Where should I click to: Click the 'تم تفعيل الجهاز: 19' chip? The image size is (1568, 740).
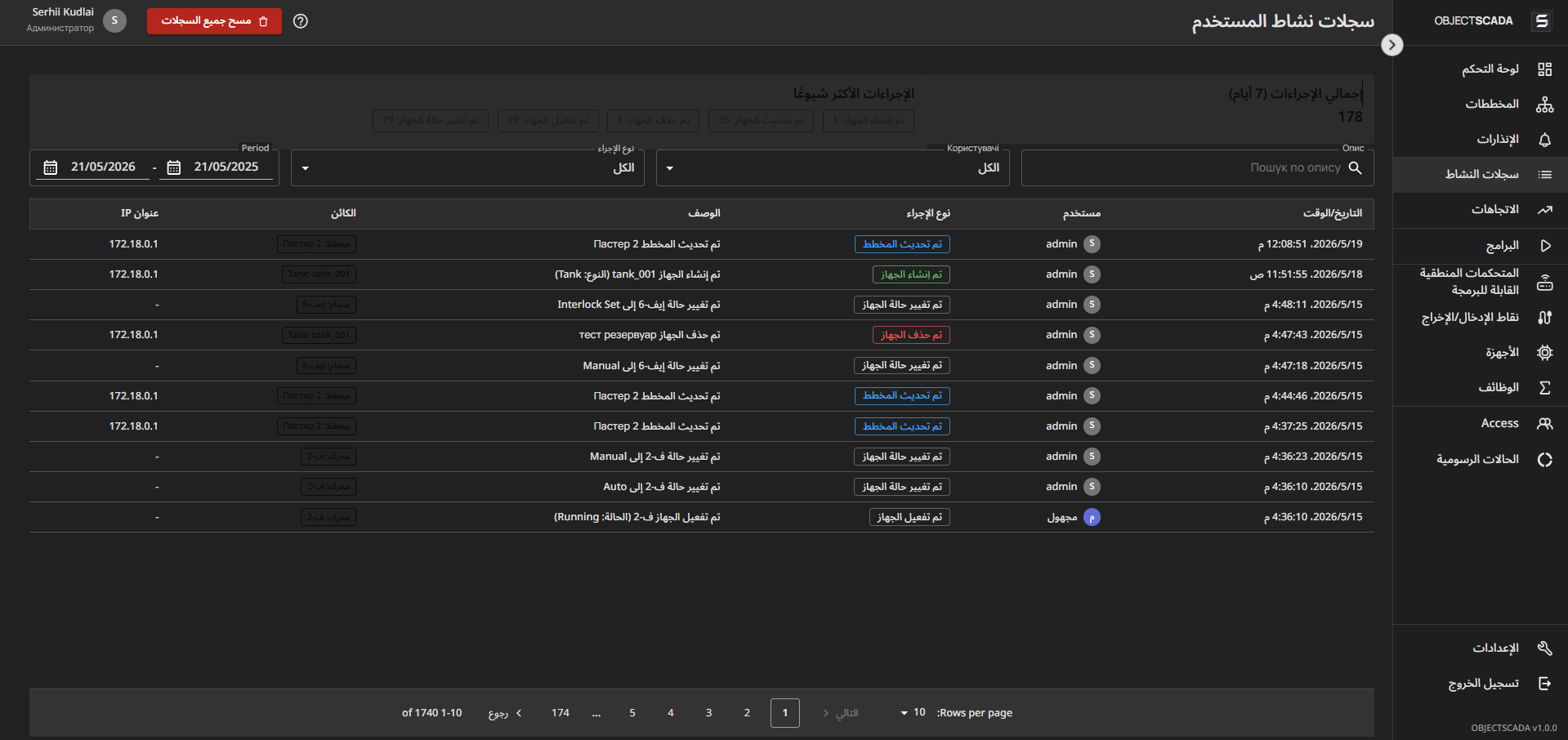pyautogui.click(x=548, y=121)
